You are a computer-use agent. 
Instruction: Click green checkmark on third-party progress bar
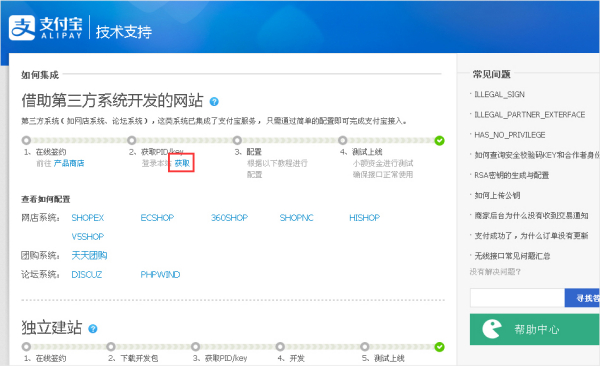point(439,141)
